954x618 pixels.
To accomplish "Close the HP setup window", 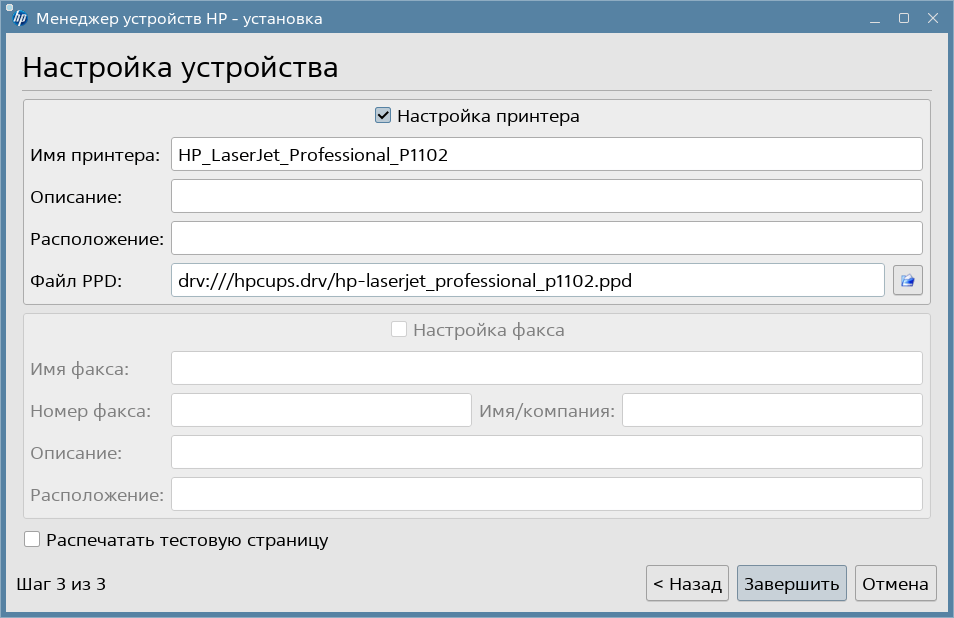I will point(931,18).
